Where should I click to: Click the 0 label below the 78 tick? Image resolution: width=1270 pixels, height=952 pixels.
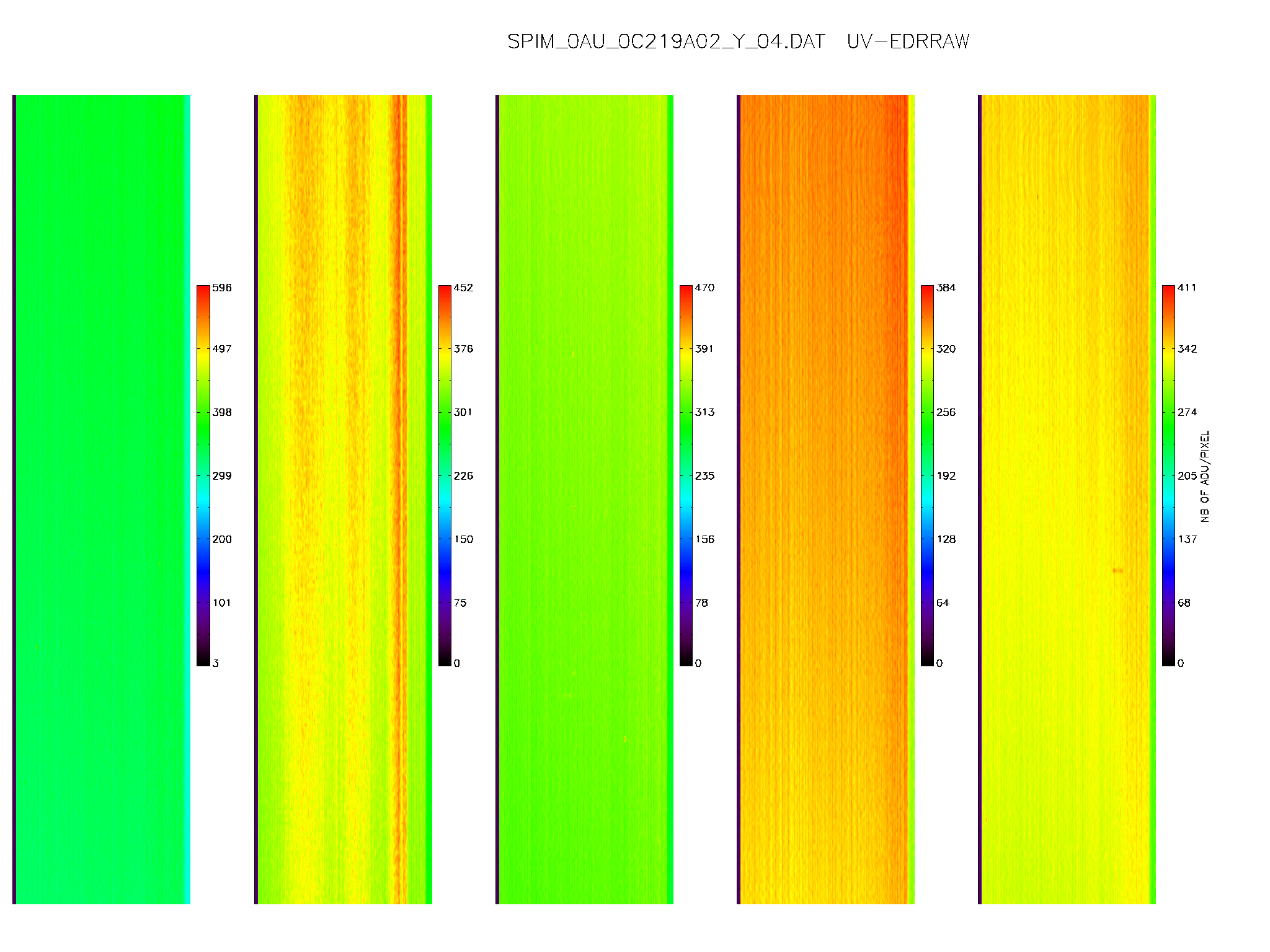click(x=698, y=663)
